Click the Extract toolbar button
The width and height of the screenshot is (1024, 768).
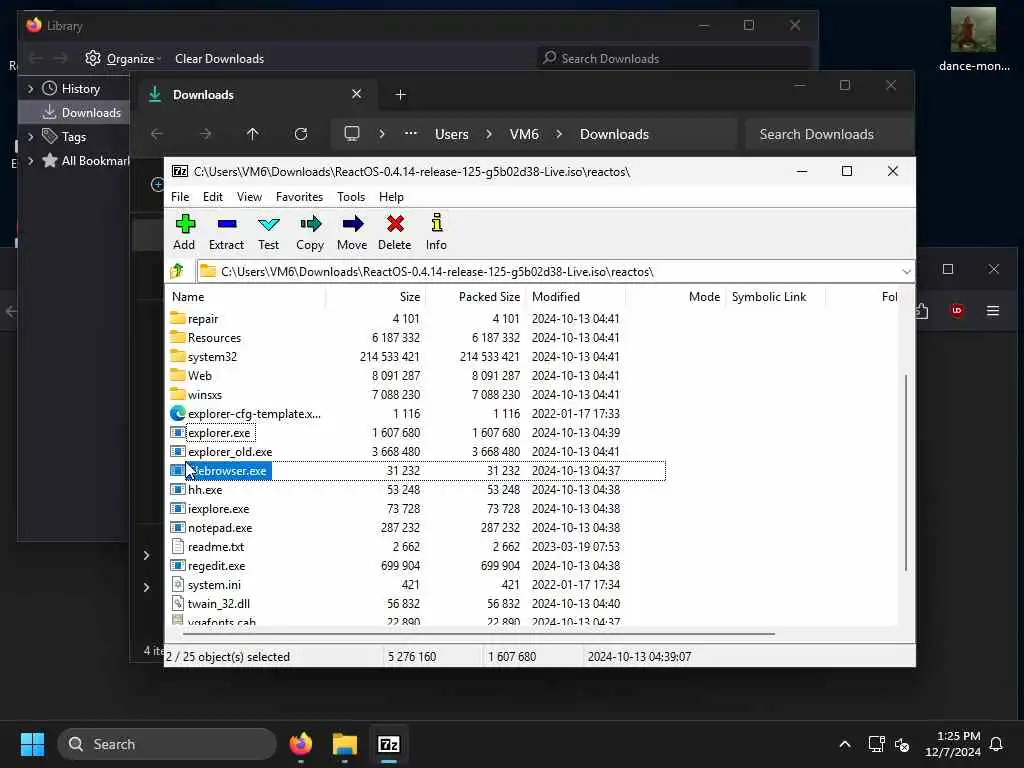pyautogui.click(x=226, y=232)
